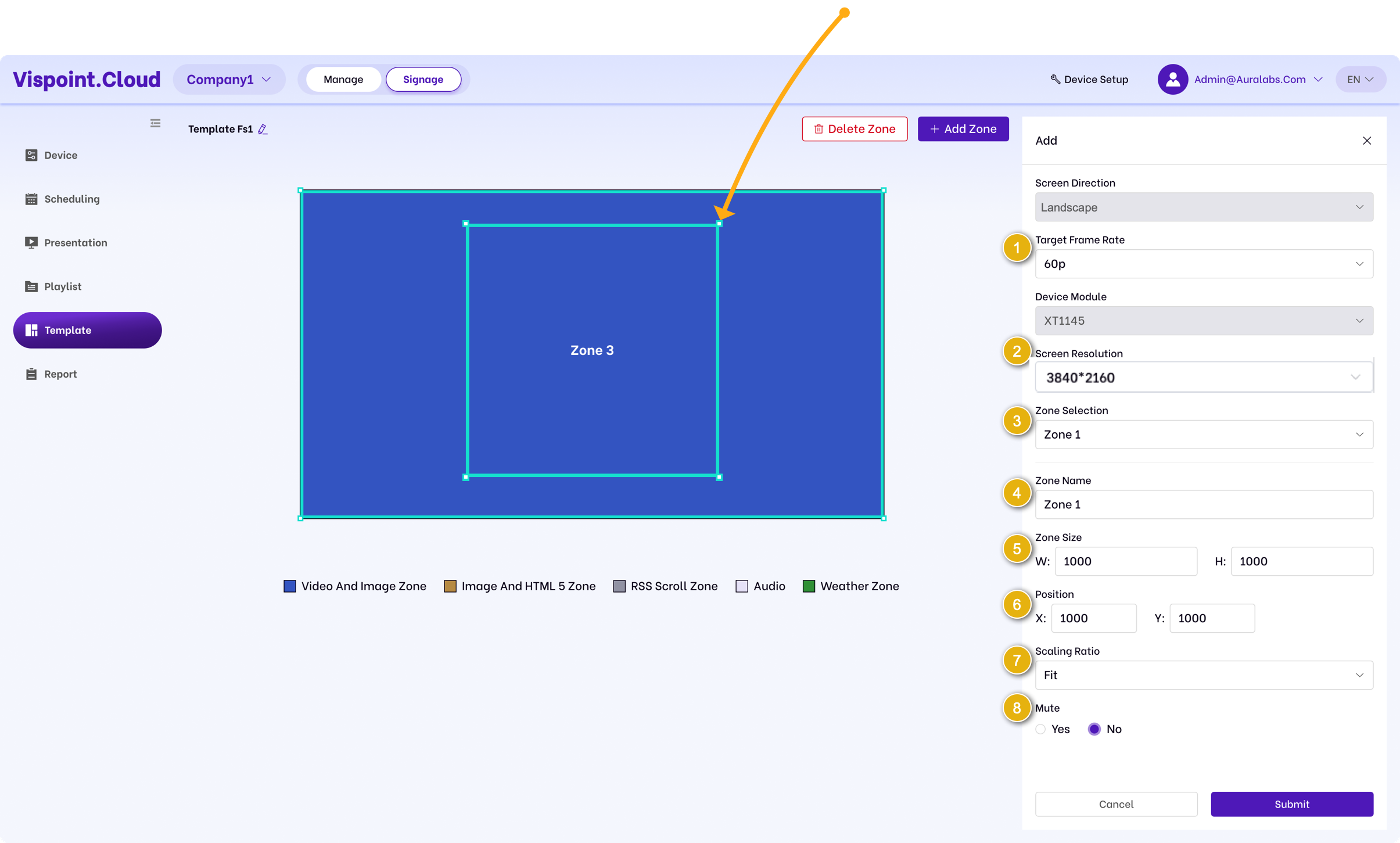Click the Device icon in the sidebar
Screen dimensions: 1400x843
click(x=31, y=155)
